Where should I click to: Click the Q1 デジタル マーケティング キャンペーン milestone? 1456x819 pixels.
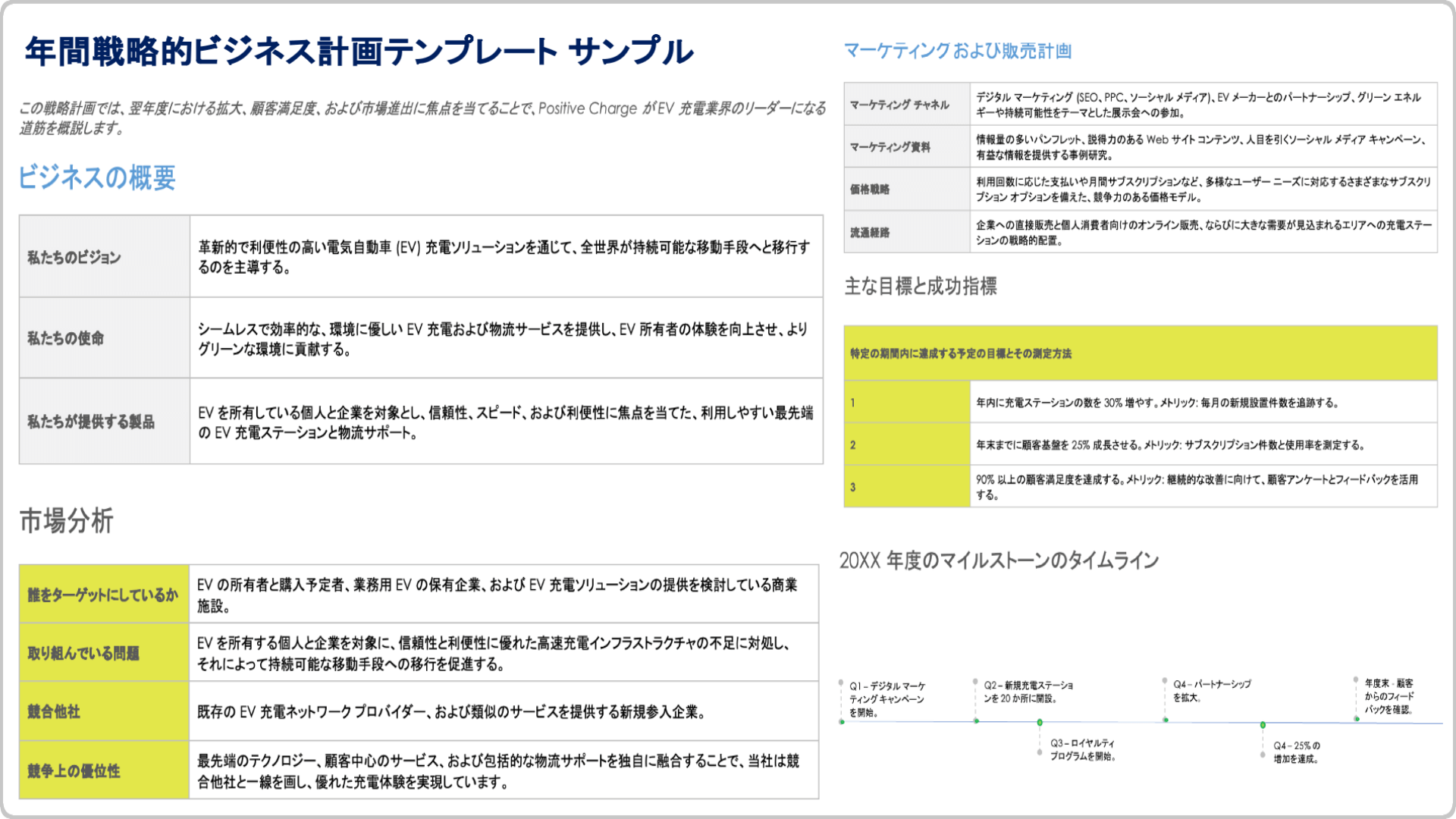tap(887, 699)
